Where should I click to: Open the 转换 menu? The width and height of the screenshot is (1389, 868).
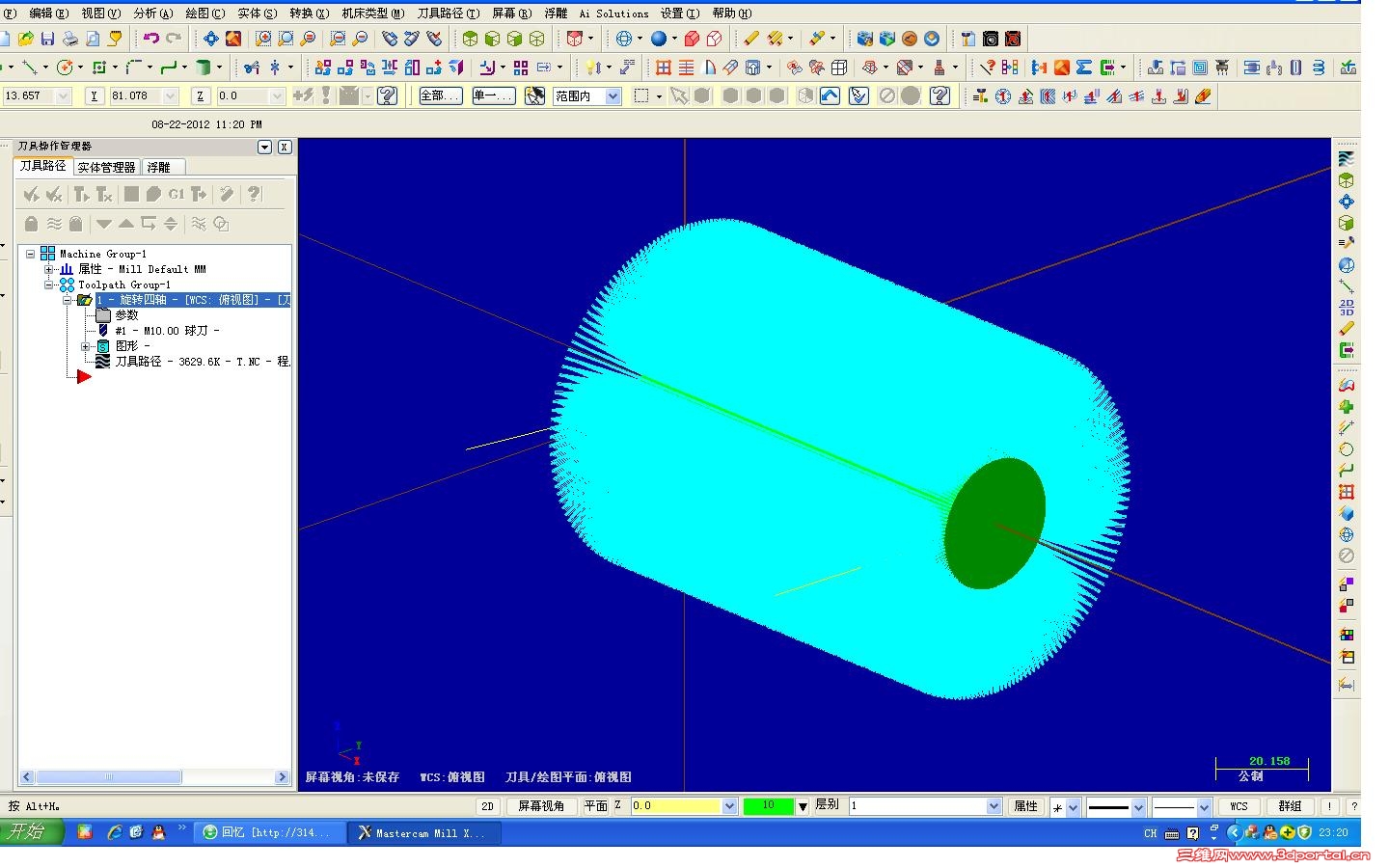310,14
